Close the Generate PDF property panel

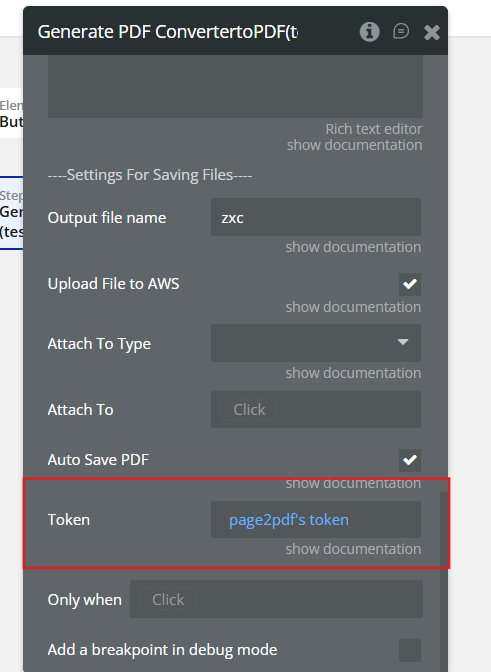click(431, 32)
